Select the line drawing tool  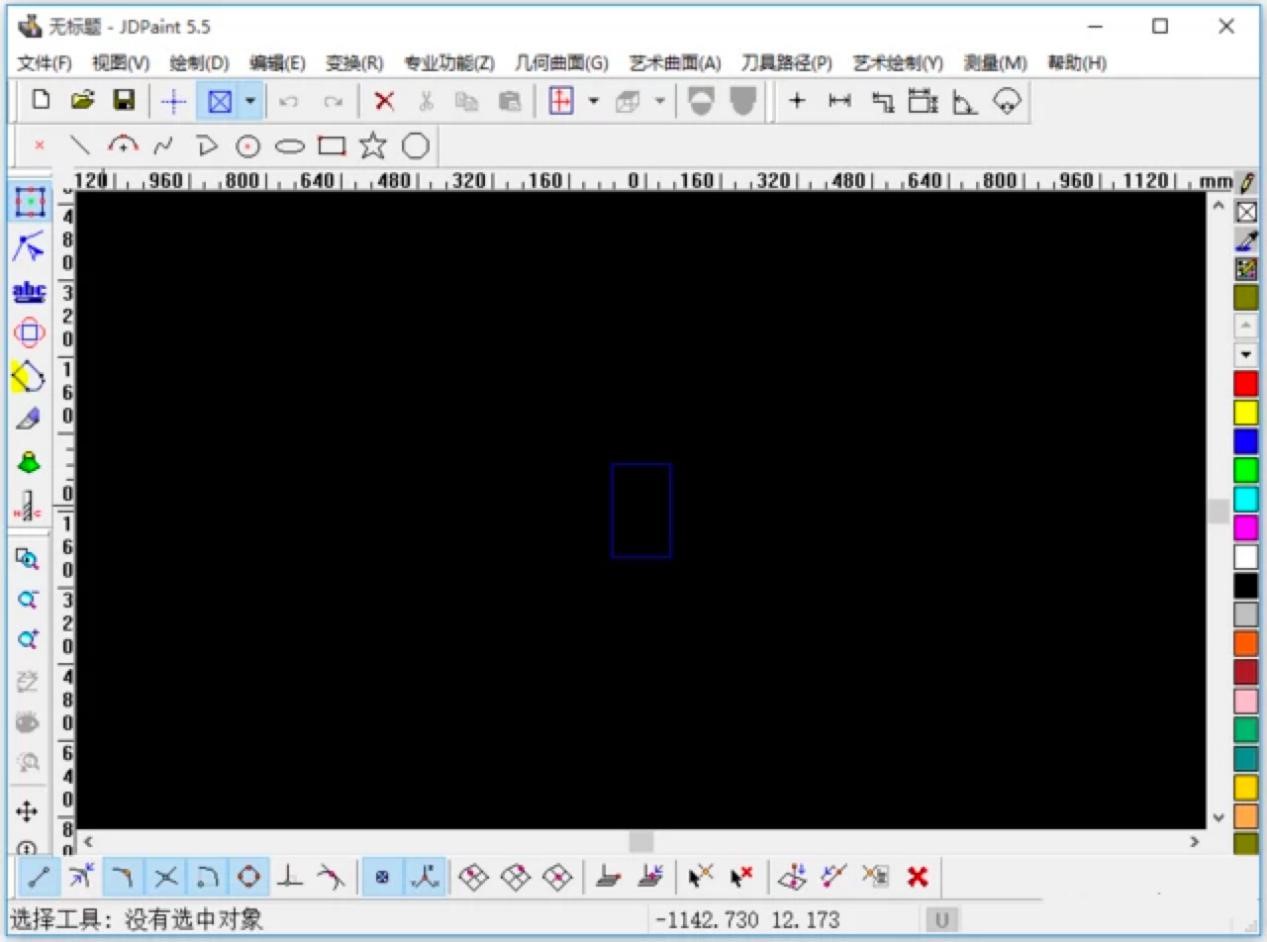[79, 145]
